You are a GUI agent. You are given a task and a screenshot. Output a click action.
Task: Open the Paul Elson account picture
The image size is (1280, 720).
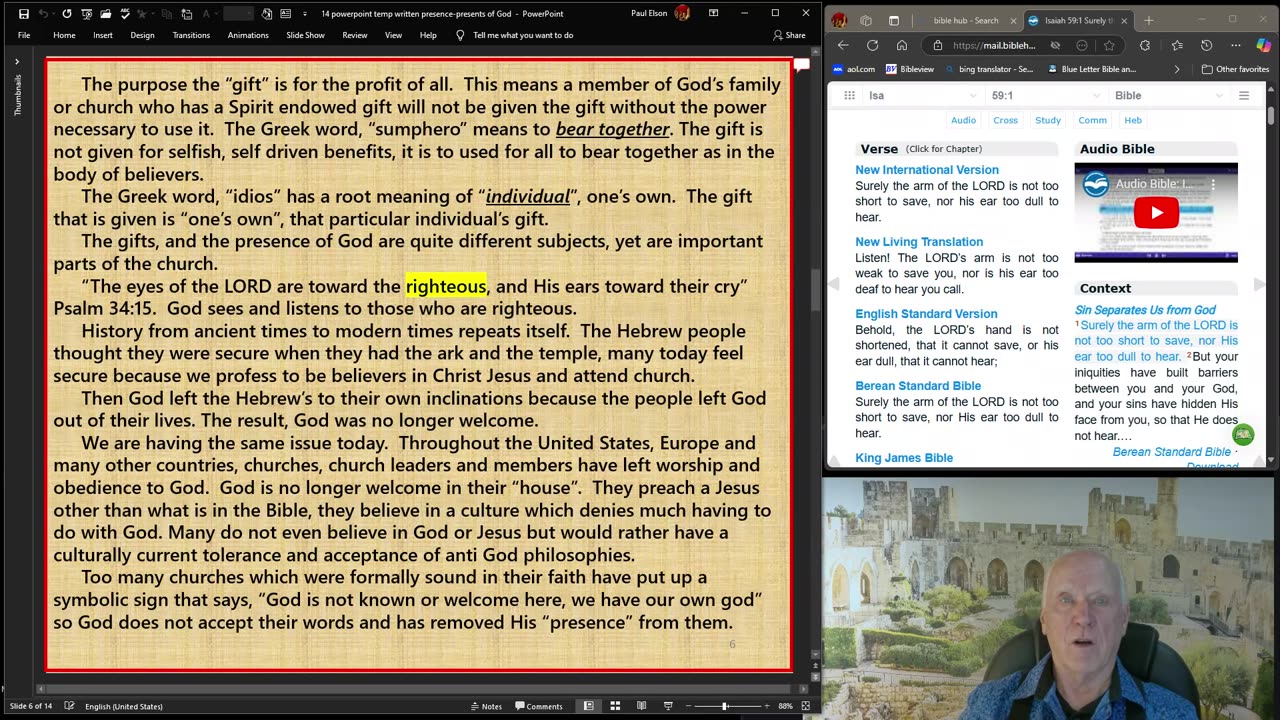click(x=682, y=13)
